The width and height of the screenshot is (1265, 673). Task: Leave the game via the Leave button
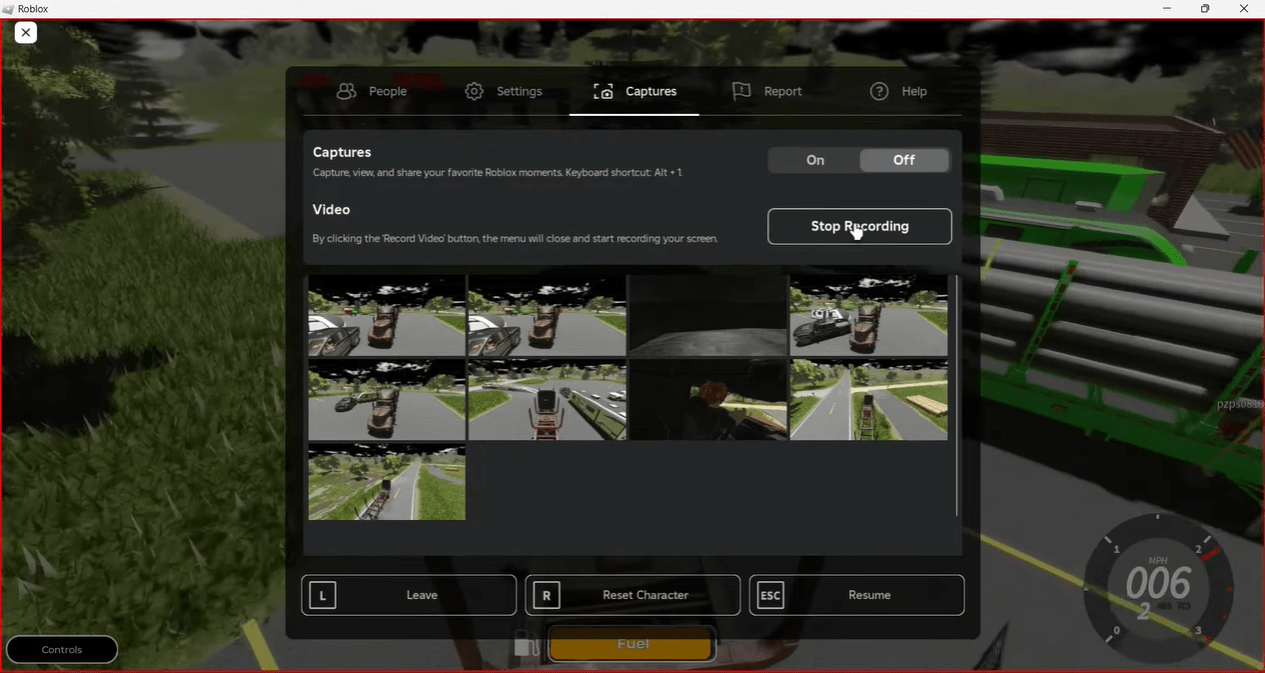[x=409, y=595]
